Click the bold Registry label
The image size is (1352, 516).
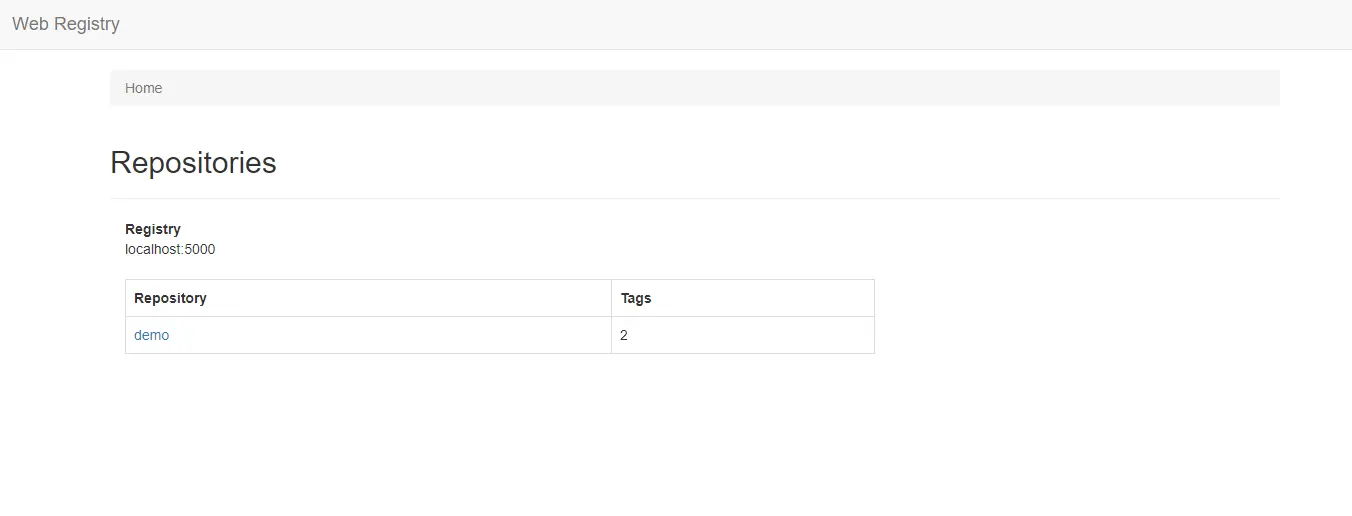[153, 229]
